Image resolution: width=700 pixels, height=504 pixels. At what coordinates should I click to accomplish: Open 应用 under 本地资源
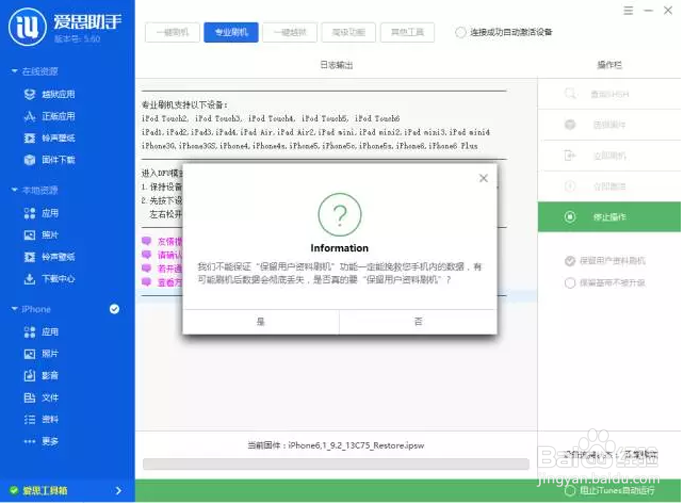pos(41,213)
